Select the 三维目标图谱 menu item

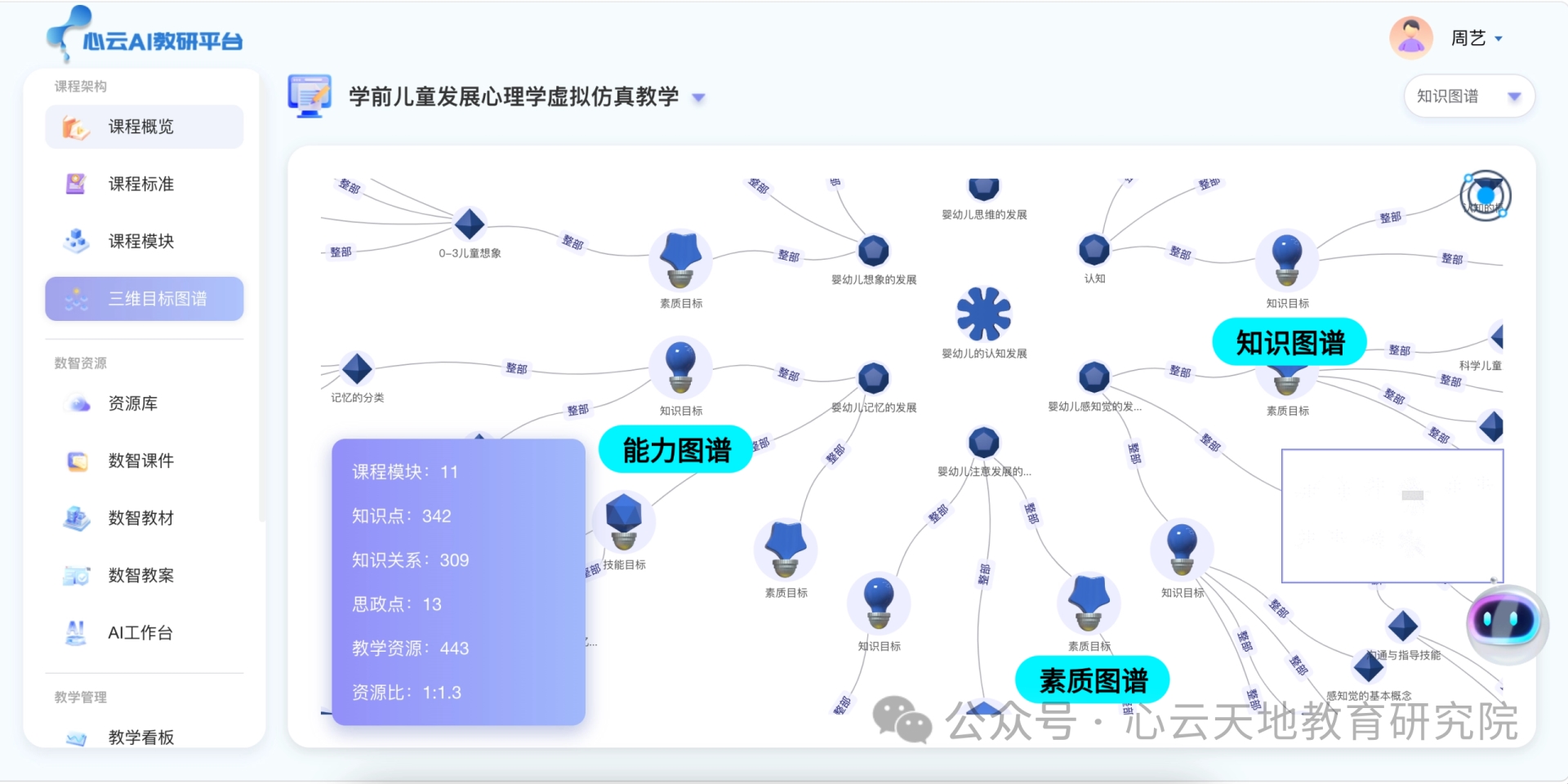pos(144,299)
